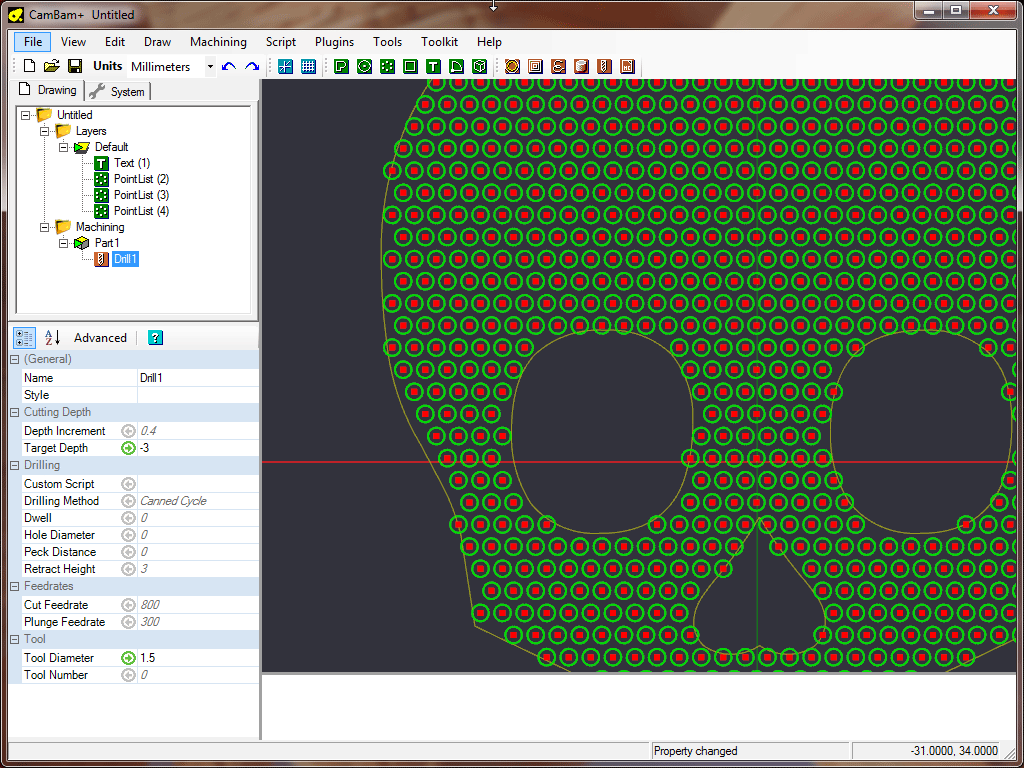Click the Undo arrow in toolbar
Viewport: 1024px width, 768px height.
(x=229, y=66)
